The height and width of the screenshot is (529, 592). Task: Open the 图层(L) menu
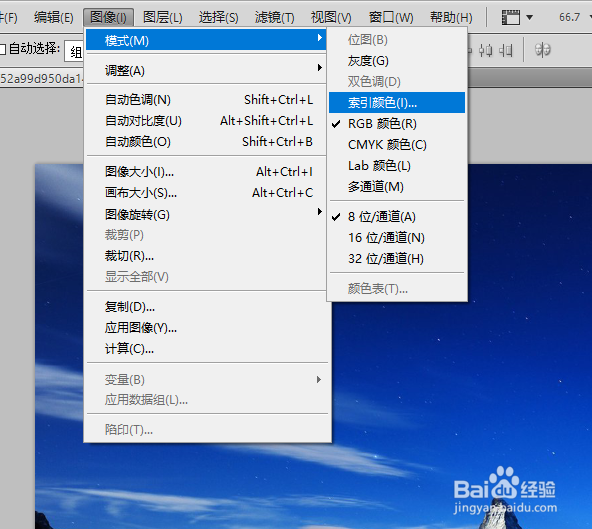(163, 17)
